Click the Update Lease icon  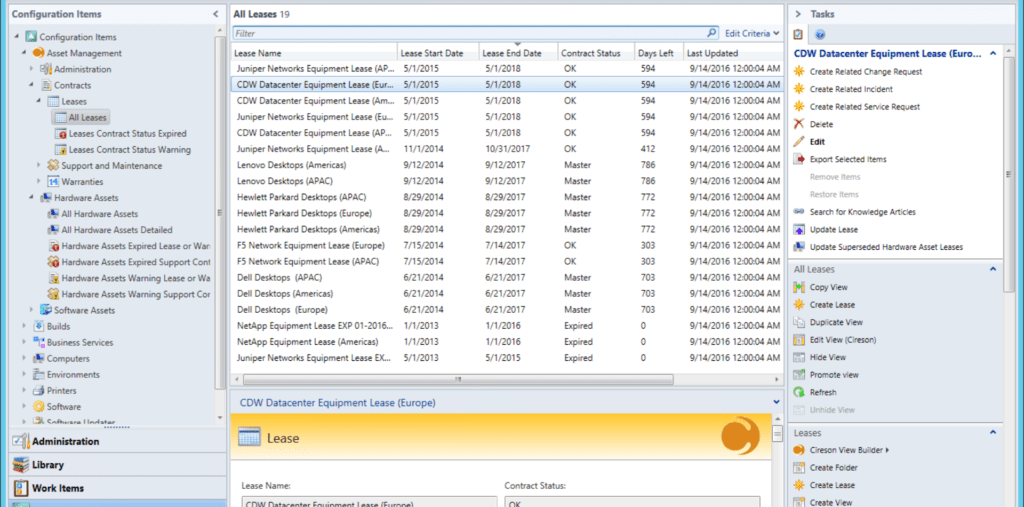tap(798, 230)
